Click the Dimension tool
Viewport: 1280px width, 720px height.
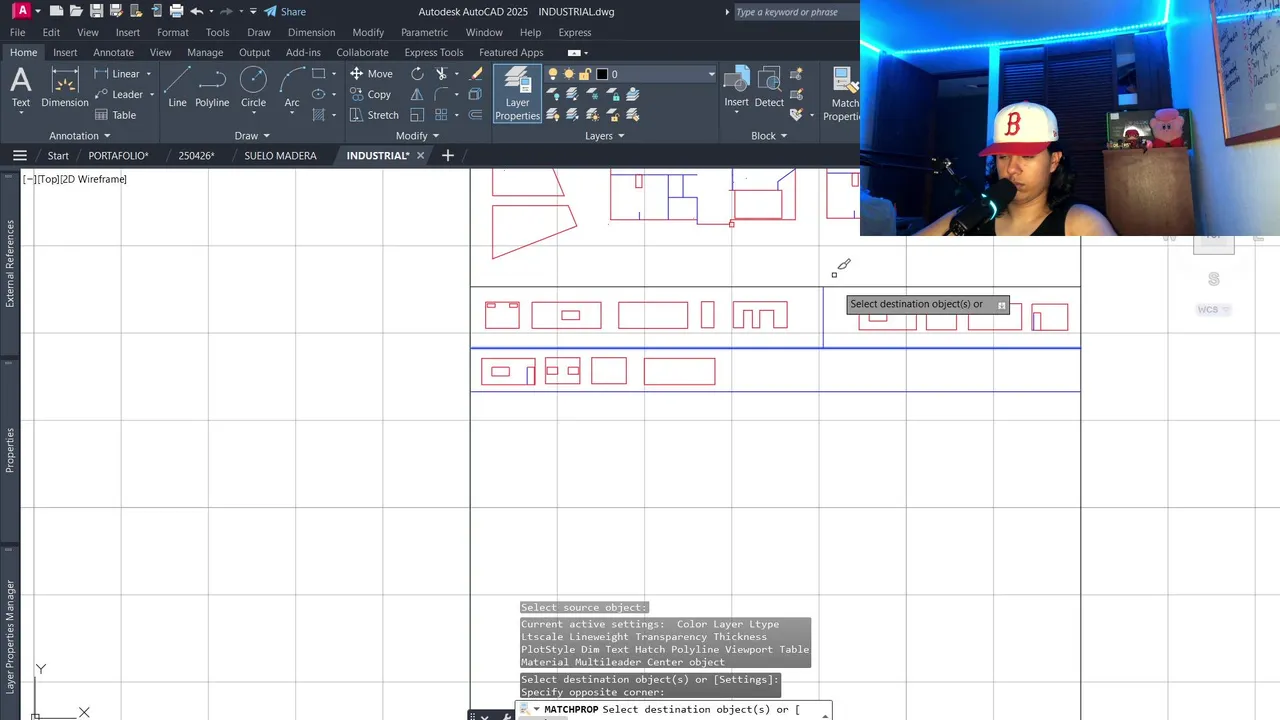[65, 88]
